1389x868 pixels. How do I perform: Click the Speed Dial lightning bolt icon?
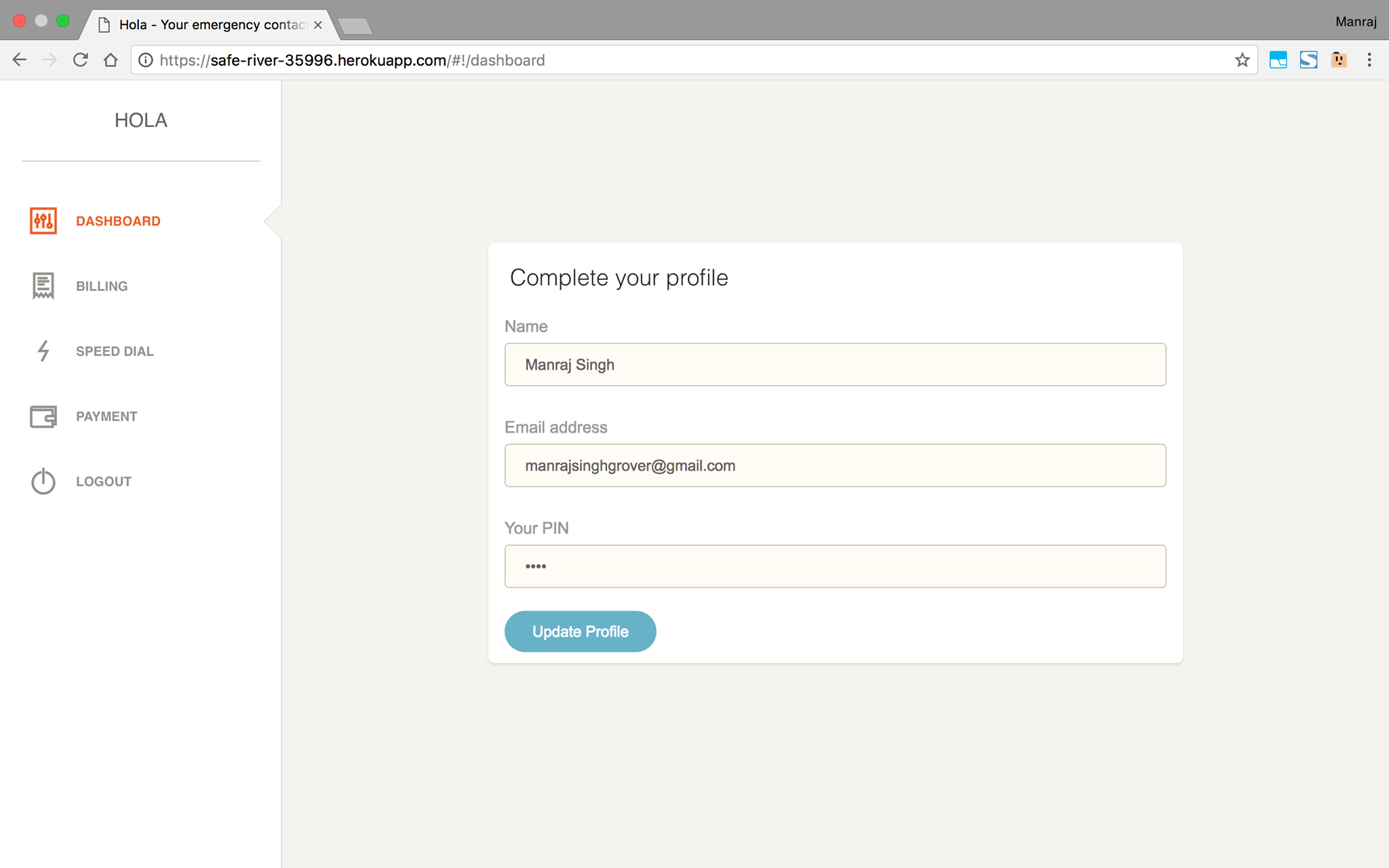[43, 351]
